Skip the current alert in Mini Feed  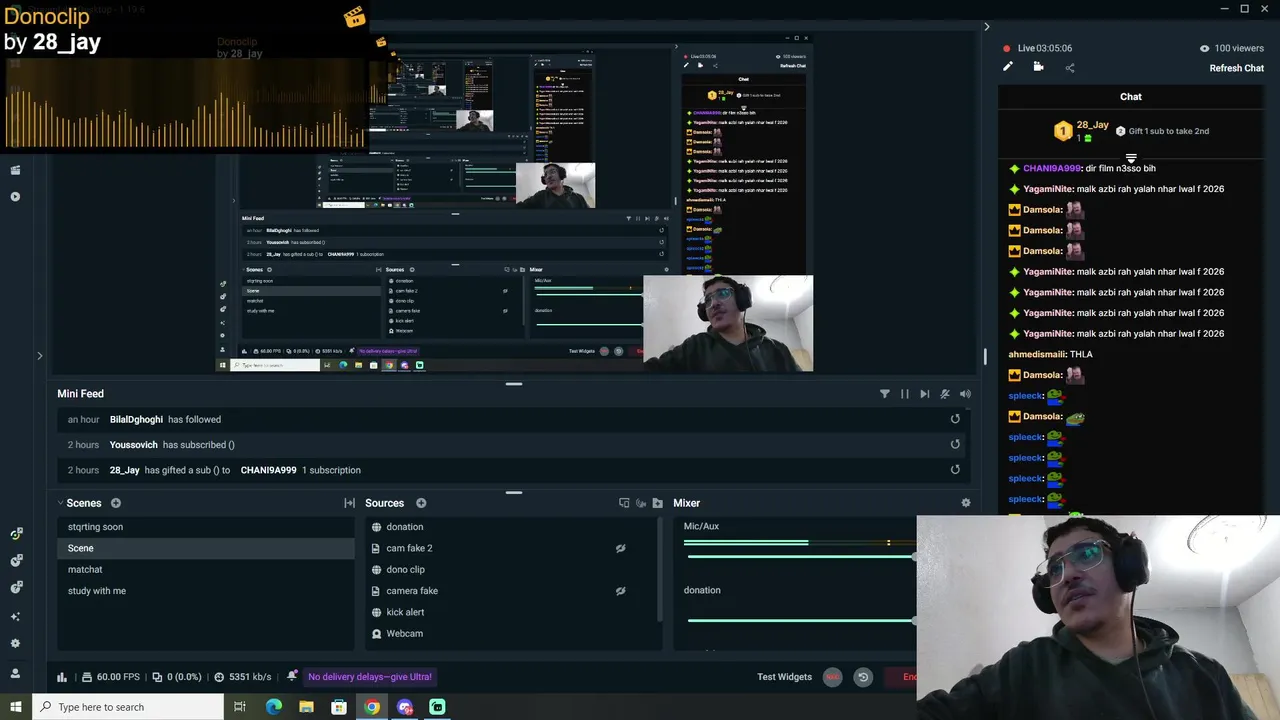click(x=925, y=394)
